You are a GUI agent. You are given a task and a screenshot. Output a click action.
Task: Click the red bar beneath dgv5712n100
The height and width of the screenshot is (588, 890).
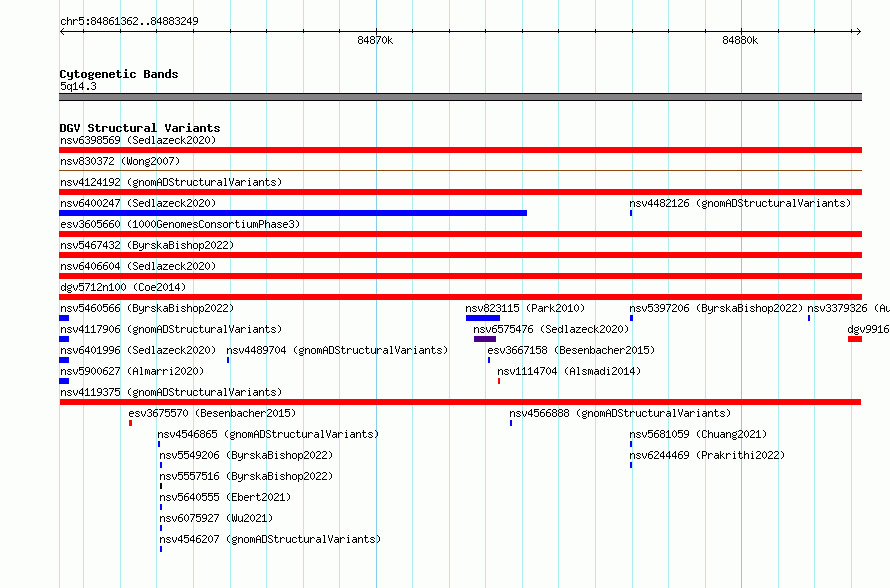[460, 297]
